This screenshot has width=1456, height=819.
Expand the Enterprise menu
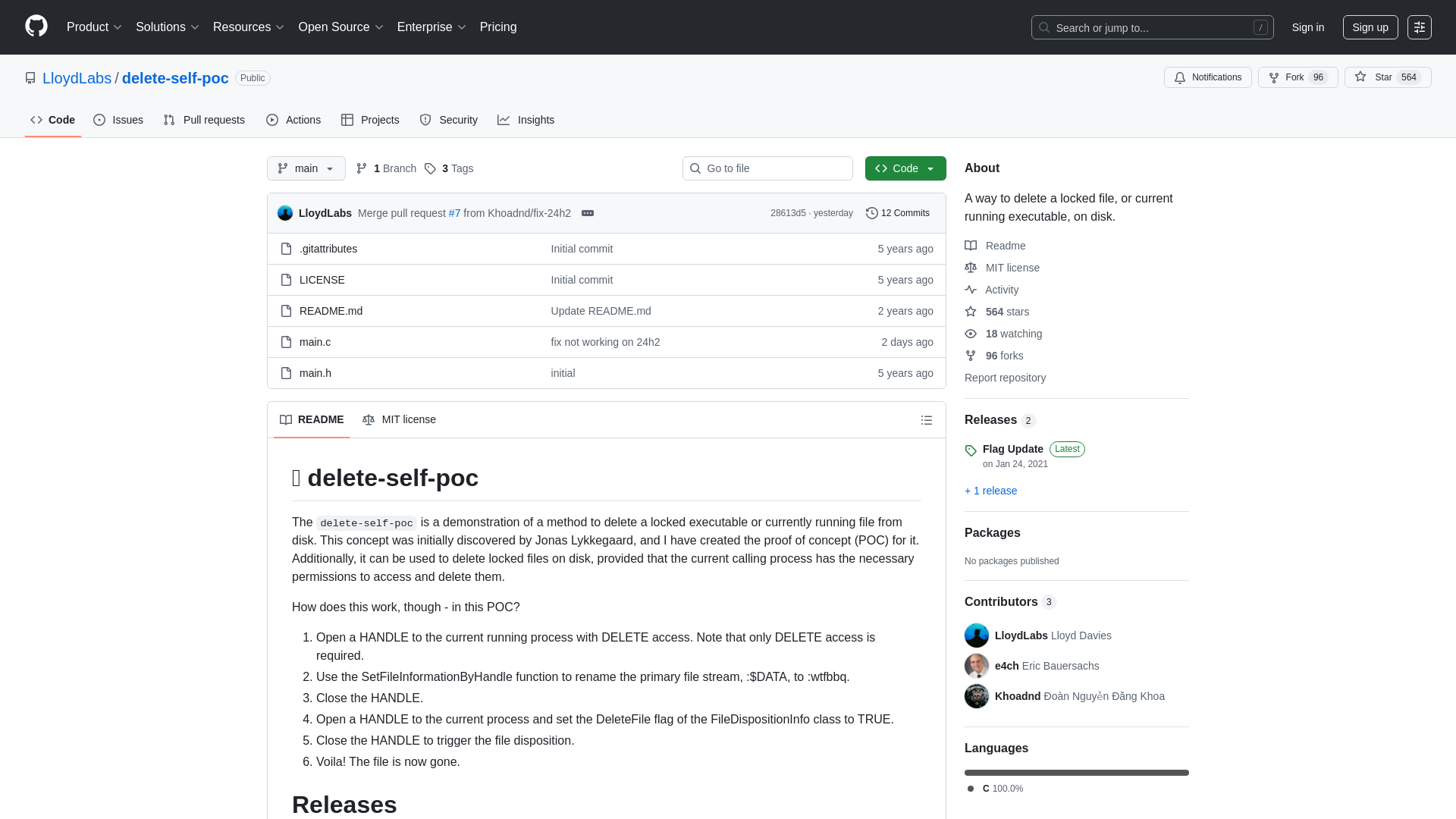point(431,27)
